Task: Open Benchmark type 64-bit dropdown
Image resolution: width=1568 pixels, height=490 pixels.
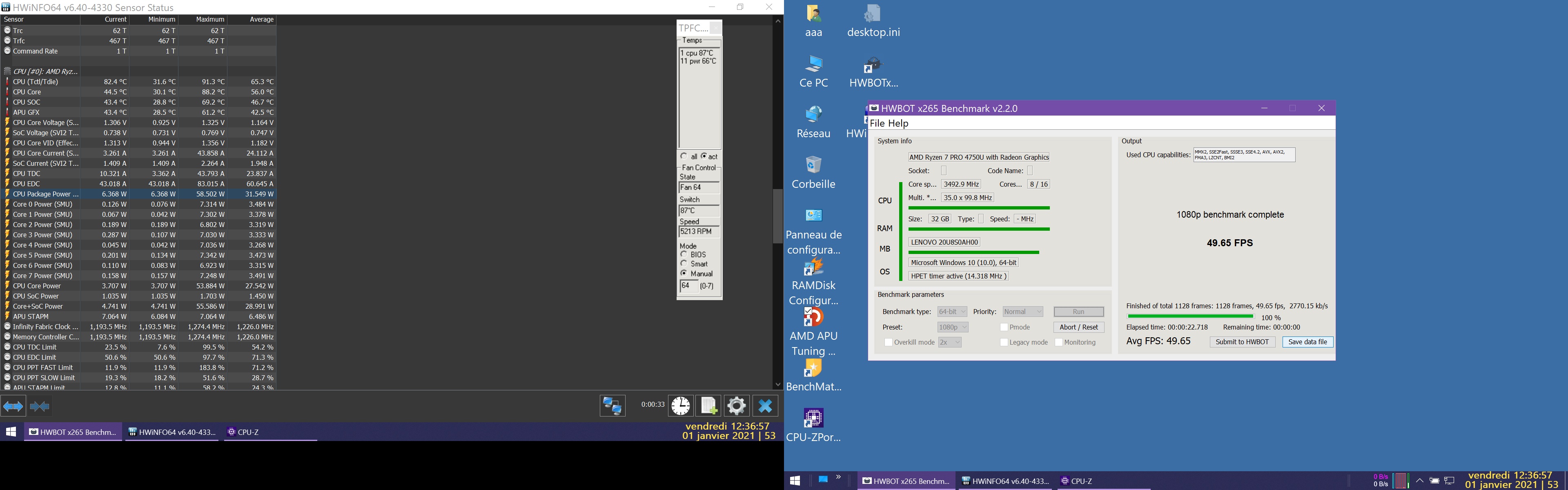Action: pyautogui.click(x=952, y=312)
